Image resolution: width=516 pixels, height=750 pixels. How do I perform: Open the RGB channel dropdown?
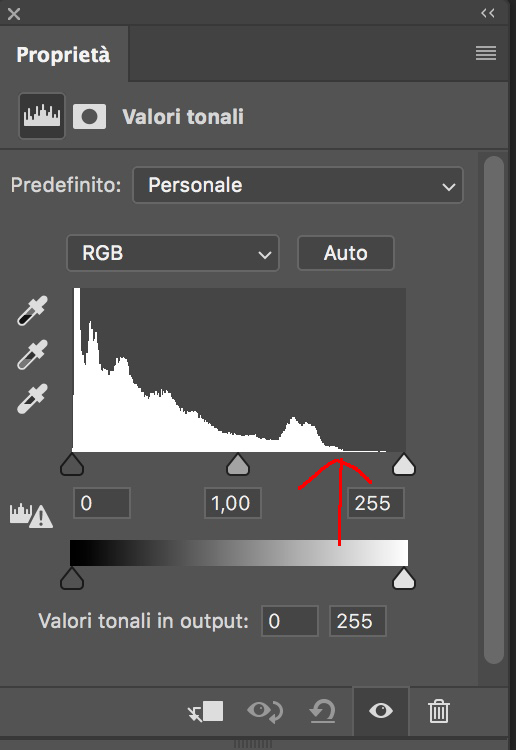click(x=173, y=253)
